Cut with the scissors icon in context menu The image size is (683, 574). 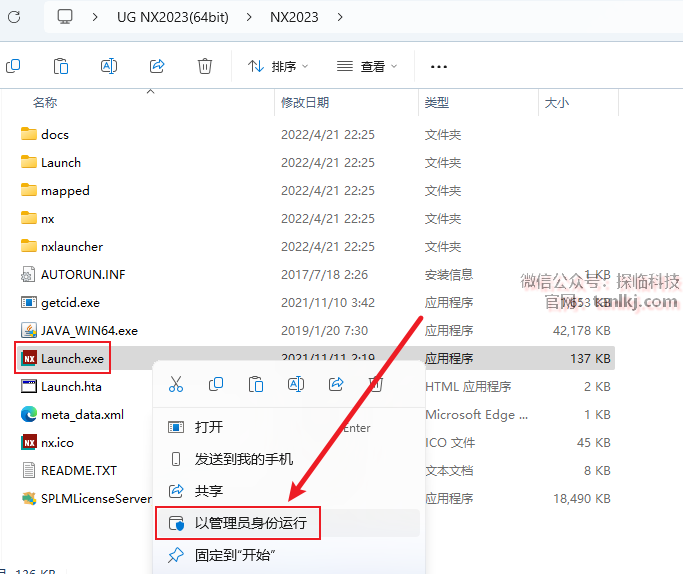pyautogui.click(x=176, y=384)
